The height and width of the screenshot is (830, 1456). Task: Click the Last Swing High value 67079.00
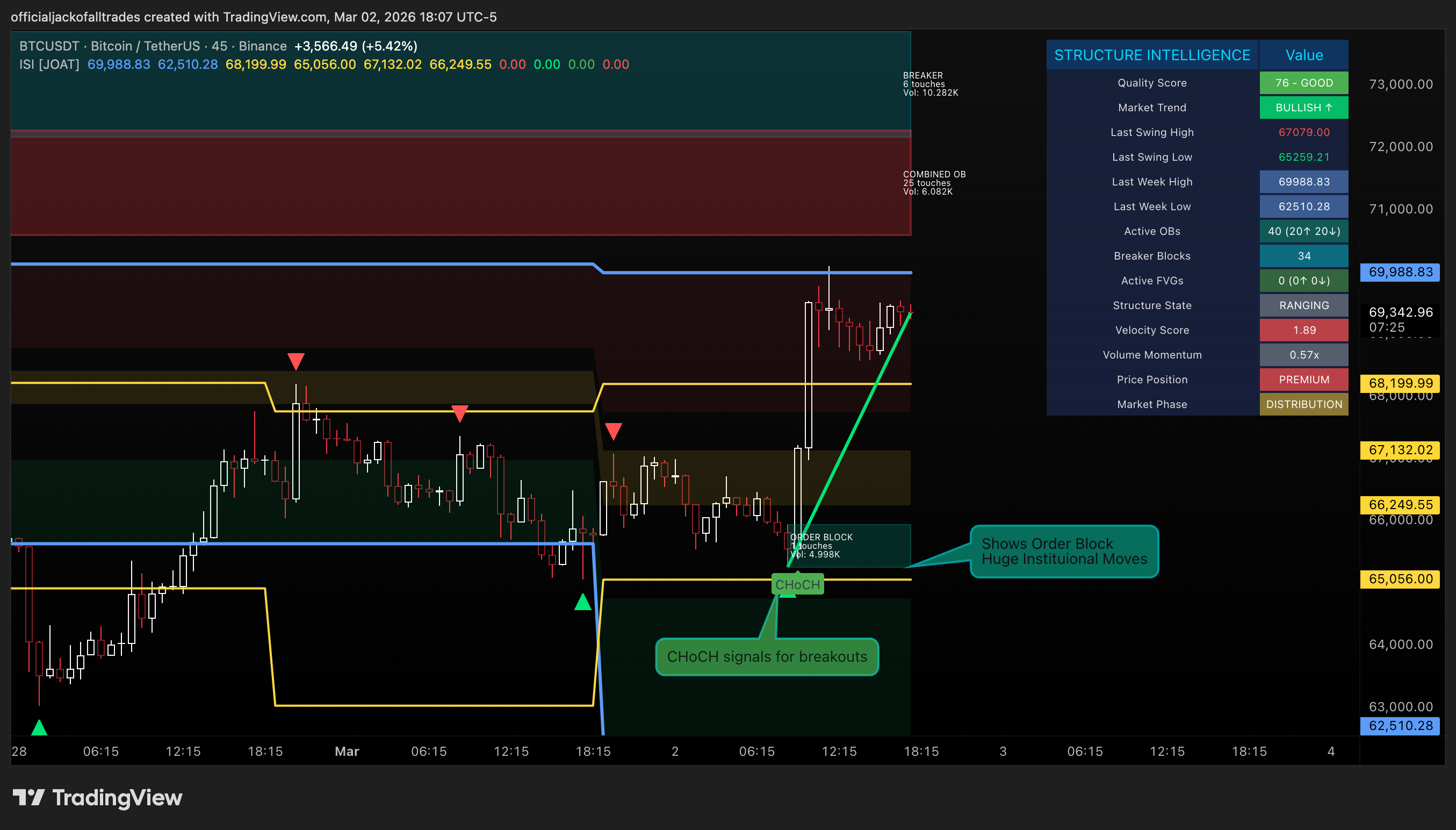1304,132
